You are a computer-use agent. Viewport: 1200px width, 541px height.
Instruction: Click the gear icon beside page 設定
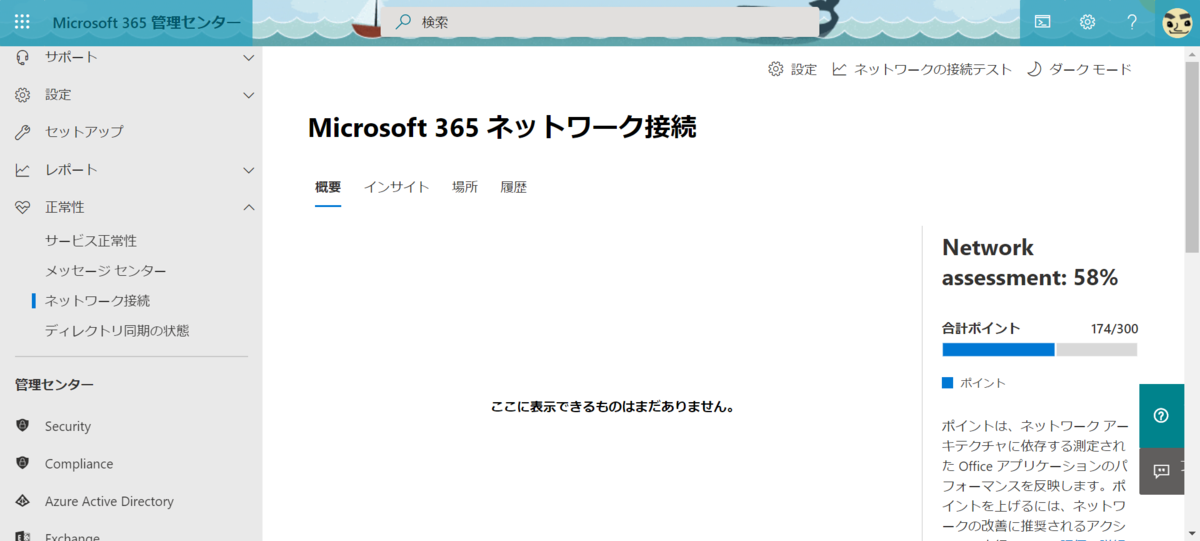[775, 69]
